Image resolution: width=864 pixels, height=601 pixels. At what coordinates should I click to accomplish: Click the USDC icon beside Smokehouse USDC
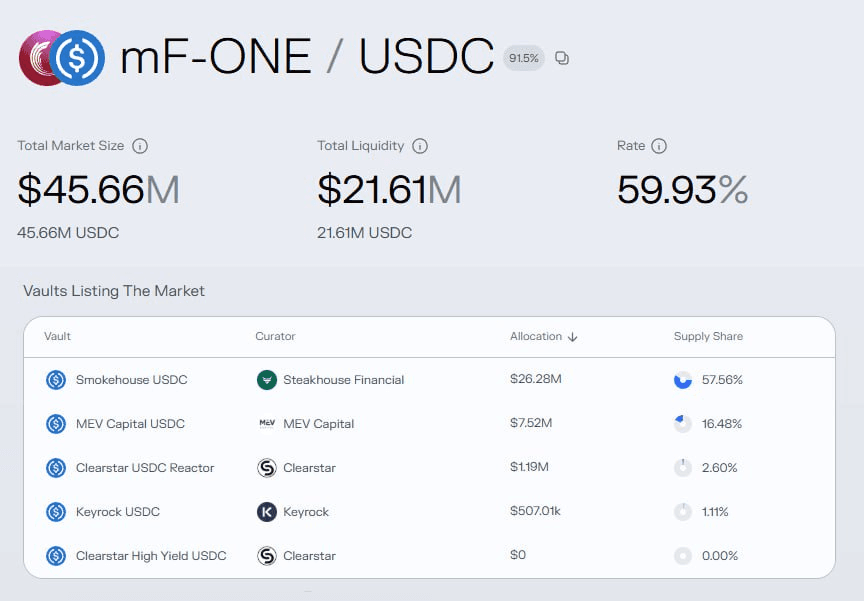pos(56,380)
